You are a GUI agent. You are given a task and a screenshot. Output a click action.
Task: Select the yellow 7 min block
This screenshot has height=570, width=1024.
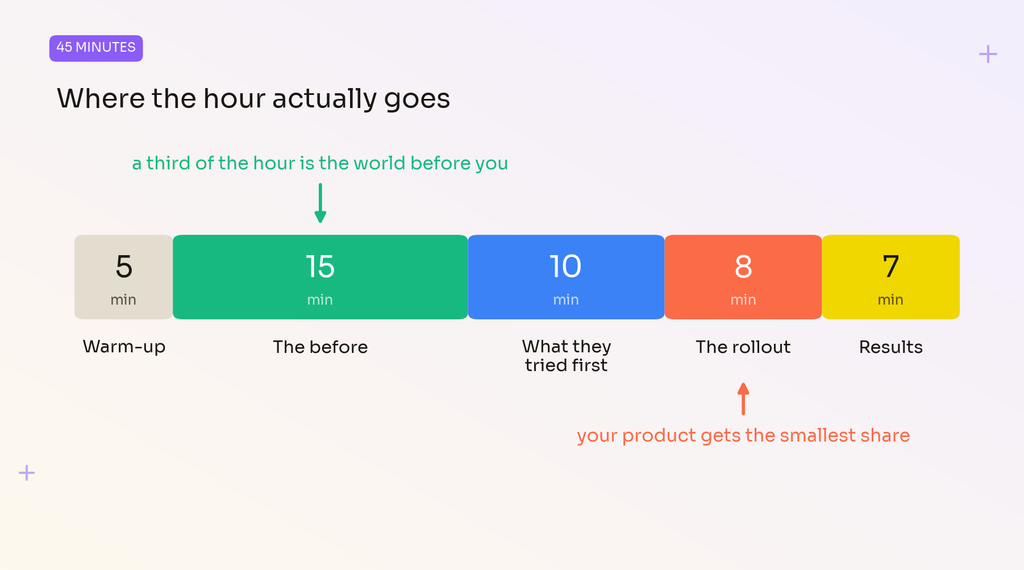(x=891, y=277)
